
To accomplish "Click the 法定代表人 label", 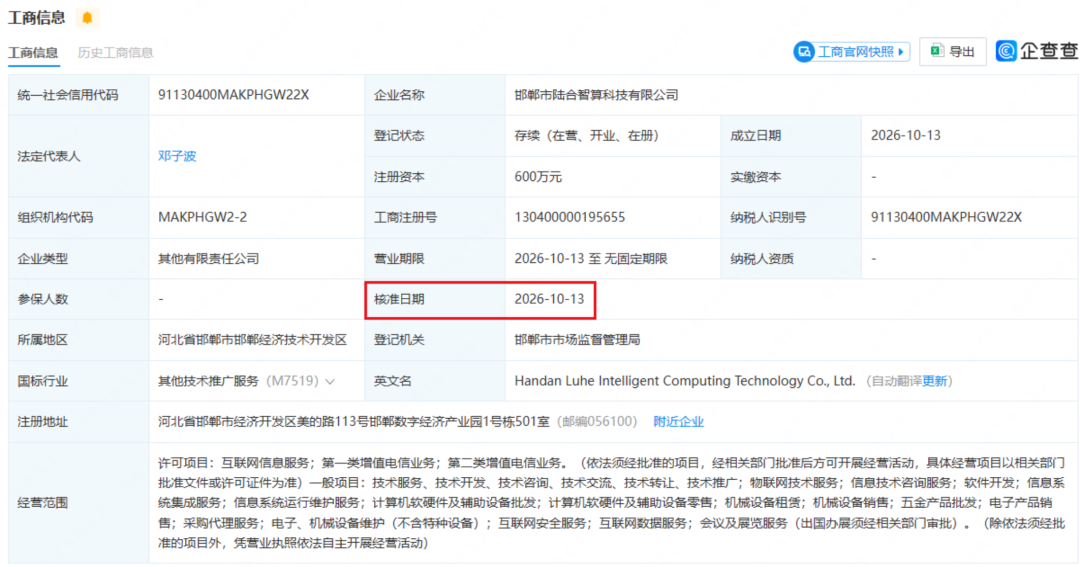I will click(x=49, y=156).
